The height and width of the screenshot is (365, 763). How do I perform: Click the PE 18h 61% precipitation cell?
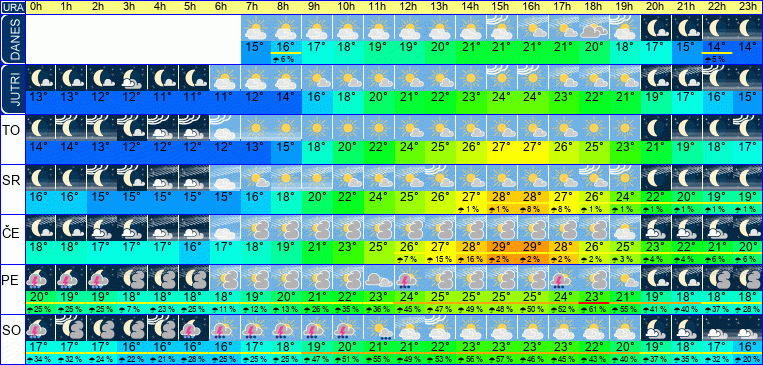click(x=594, y=309)
